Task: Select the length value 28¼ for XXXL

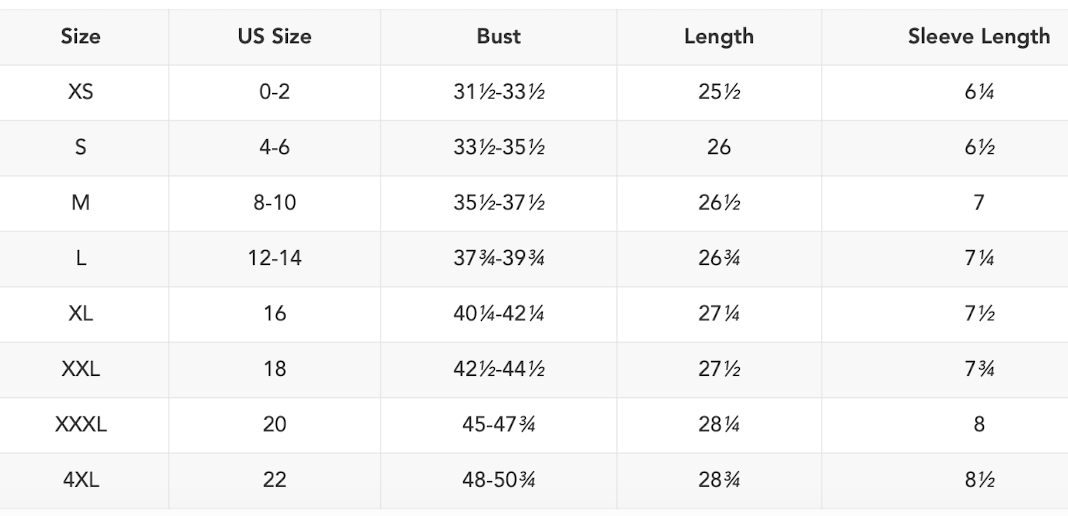Action: [x=718, y=424]
